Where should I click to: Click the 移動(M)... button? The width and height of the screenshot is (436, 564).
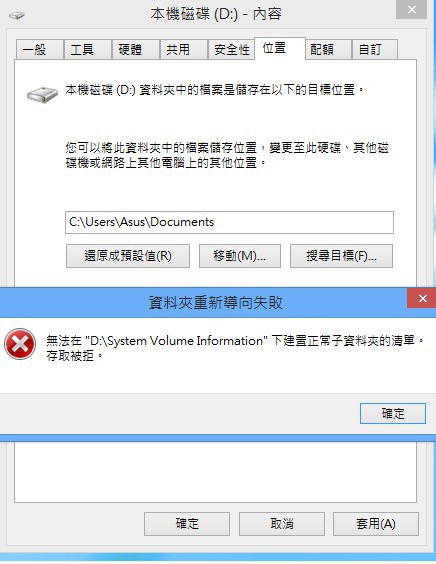point(240,256)
